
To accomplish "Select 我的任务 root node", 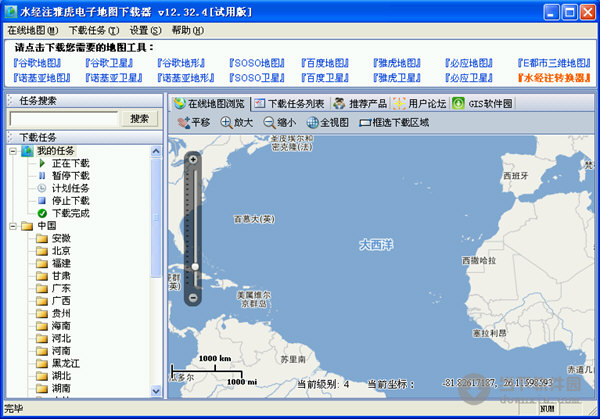I will (x=49, y=151).
